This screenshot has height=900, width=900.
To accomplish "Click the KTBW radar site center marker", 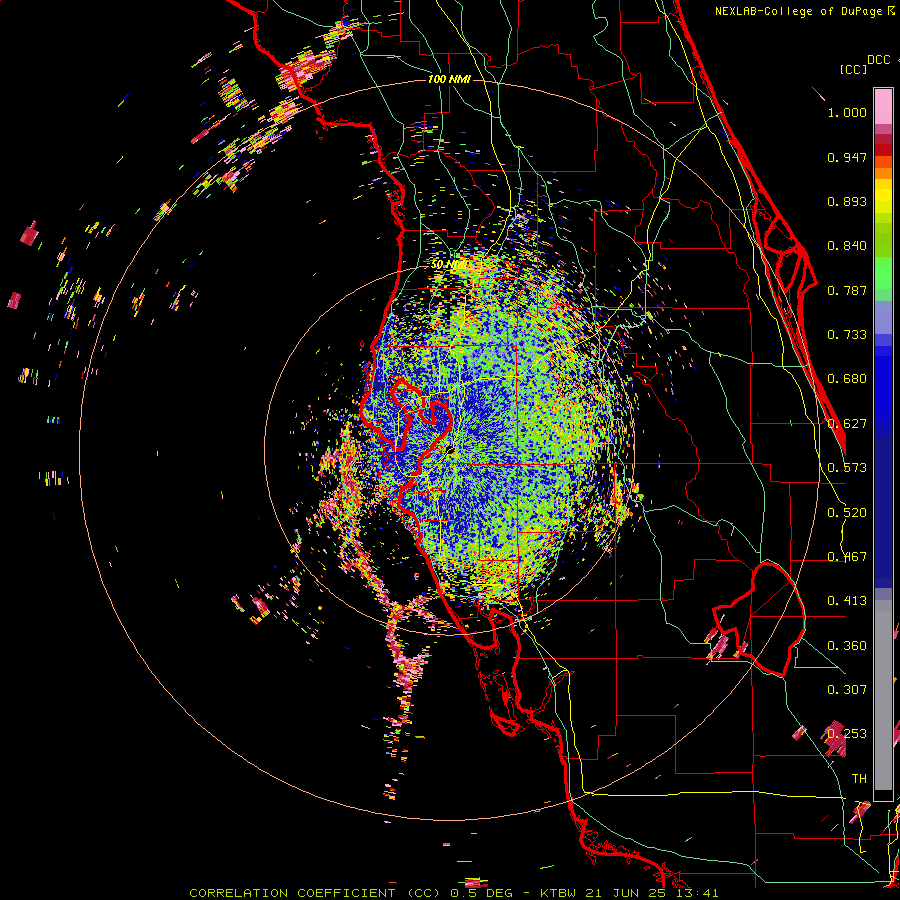I will coord(449,449).
